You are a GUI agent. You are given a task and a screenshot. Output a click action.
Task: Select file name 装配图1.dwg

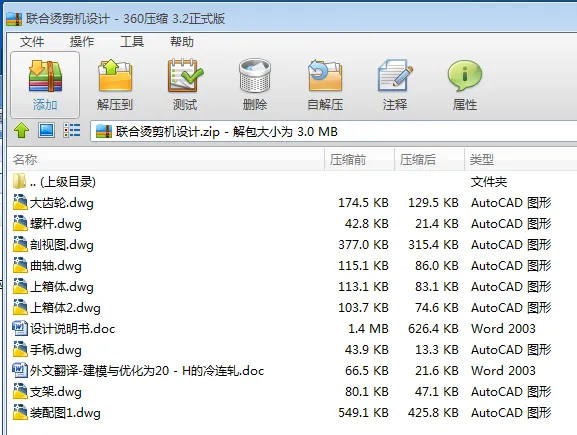pyautogui.click(x=65, y=413)
